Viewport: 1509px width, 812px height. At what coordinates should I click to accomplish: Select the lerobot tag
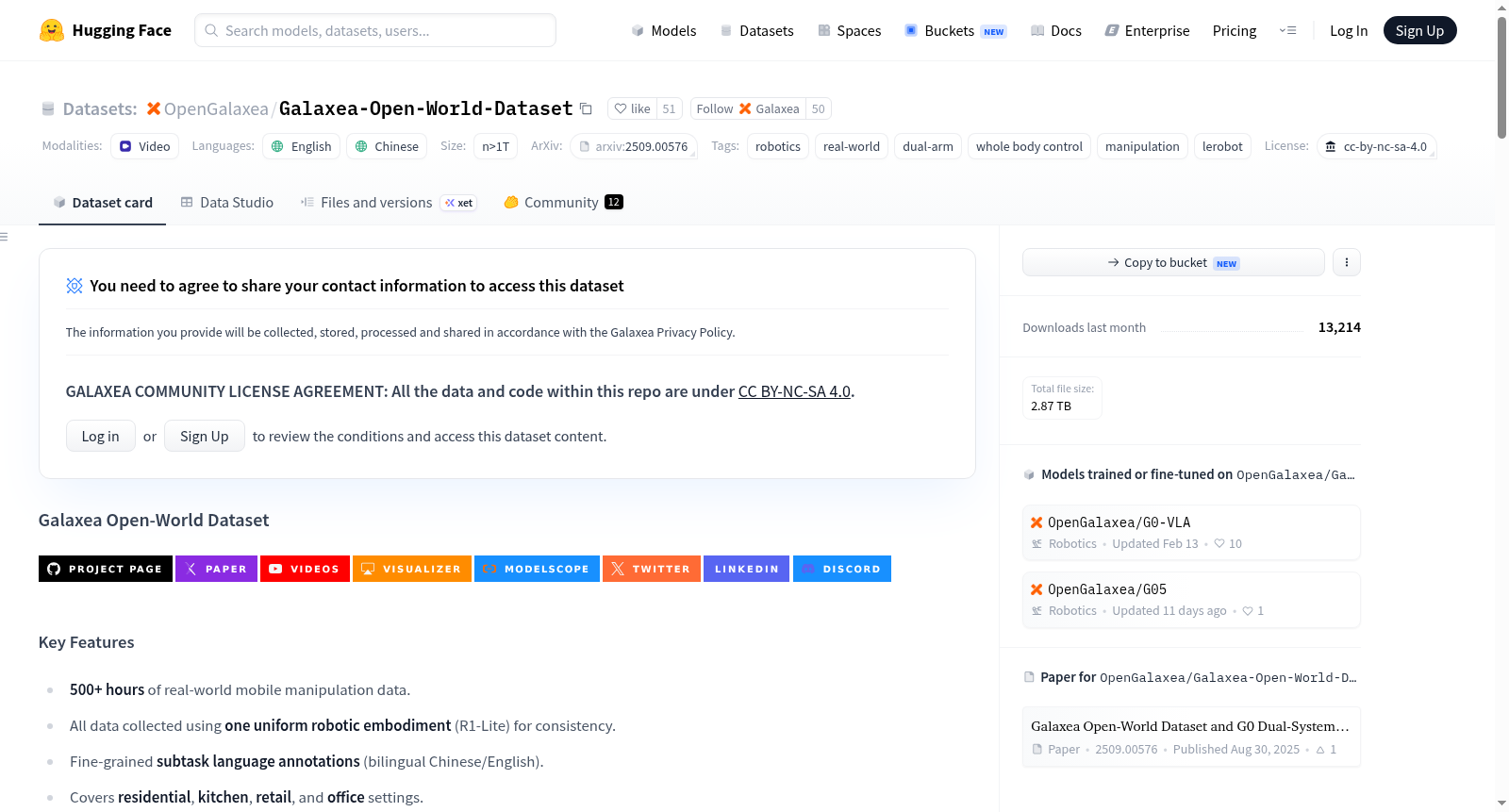(x=1222, y=146)
